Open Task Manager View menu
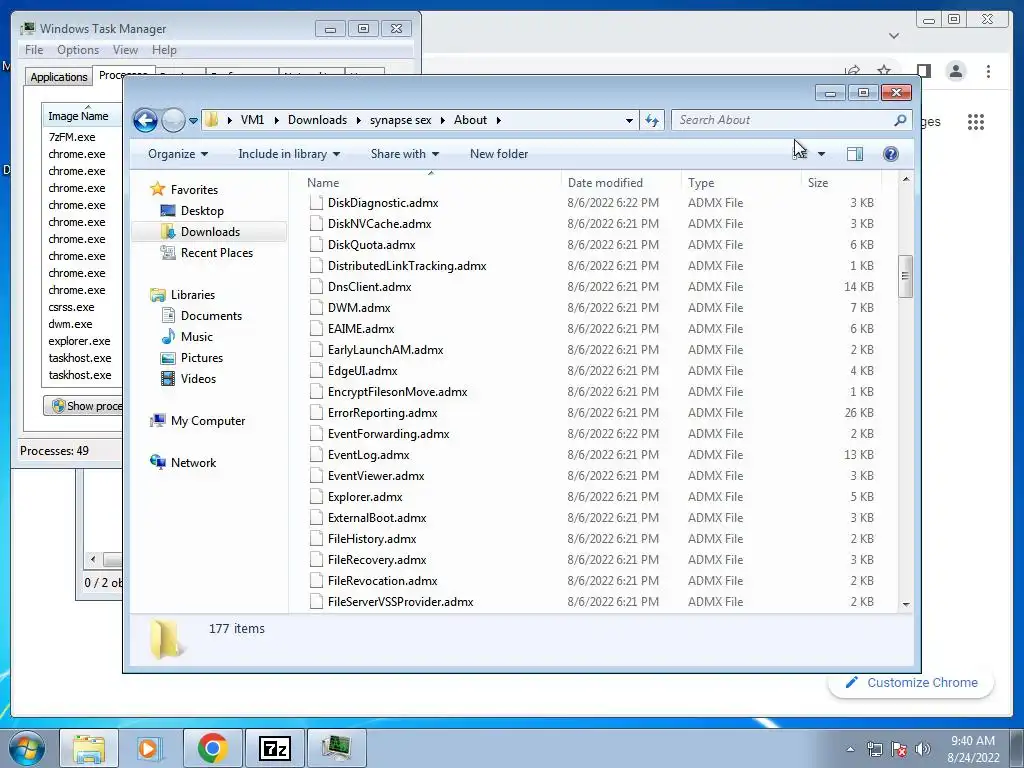Image resolution: width=1024 pixels, height=768 pixels. (x=125, y=50)
